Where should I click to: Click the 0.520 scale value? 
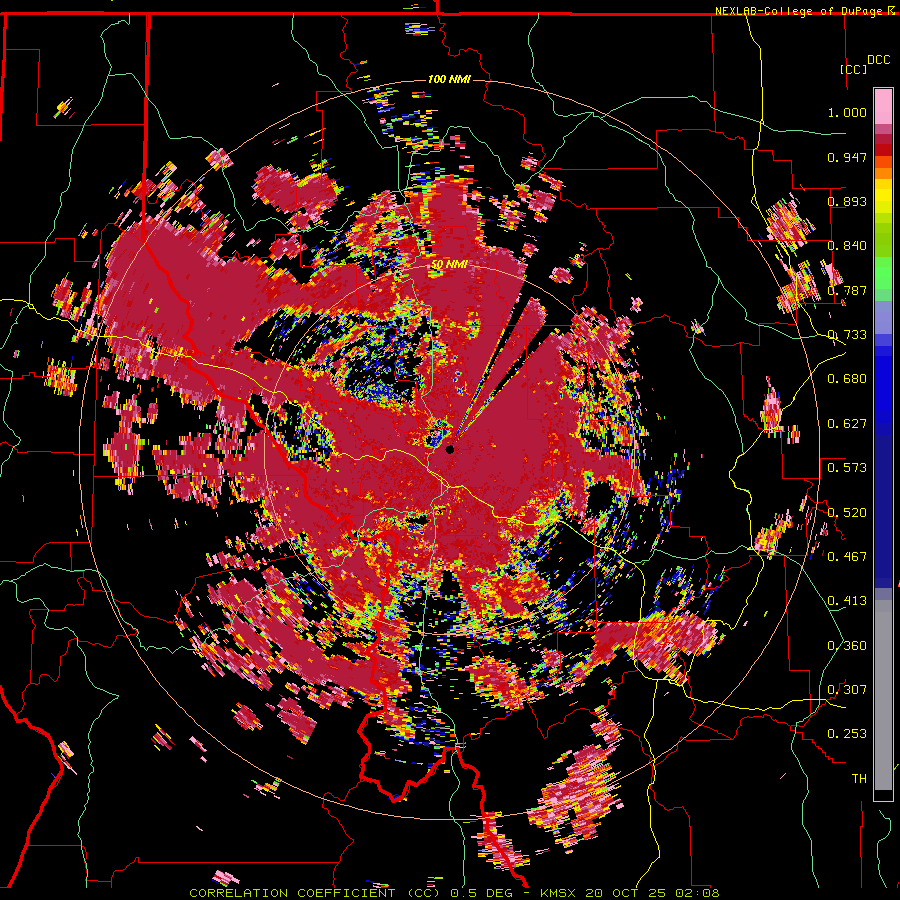click(847, 513)
